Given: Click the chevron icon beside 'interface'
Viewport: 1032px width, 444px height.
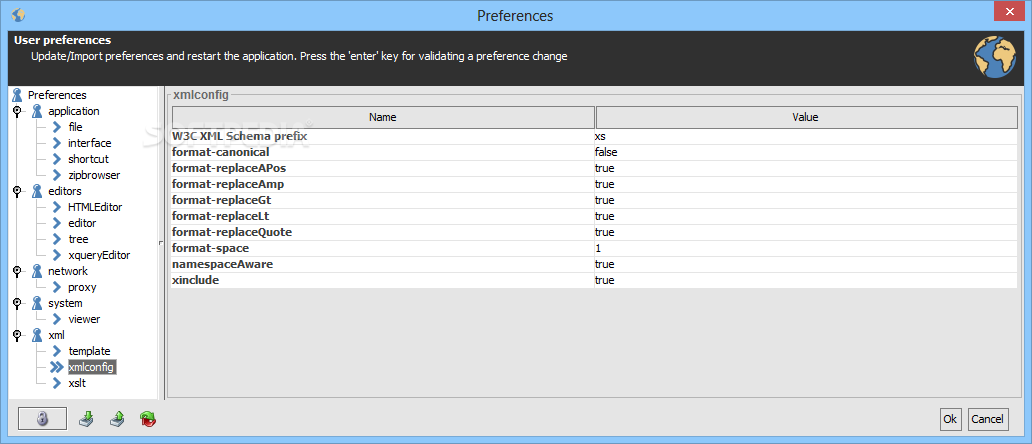Looking at the screenshot, I should (x=57, y=143).
